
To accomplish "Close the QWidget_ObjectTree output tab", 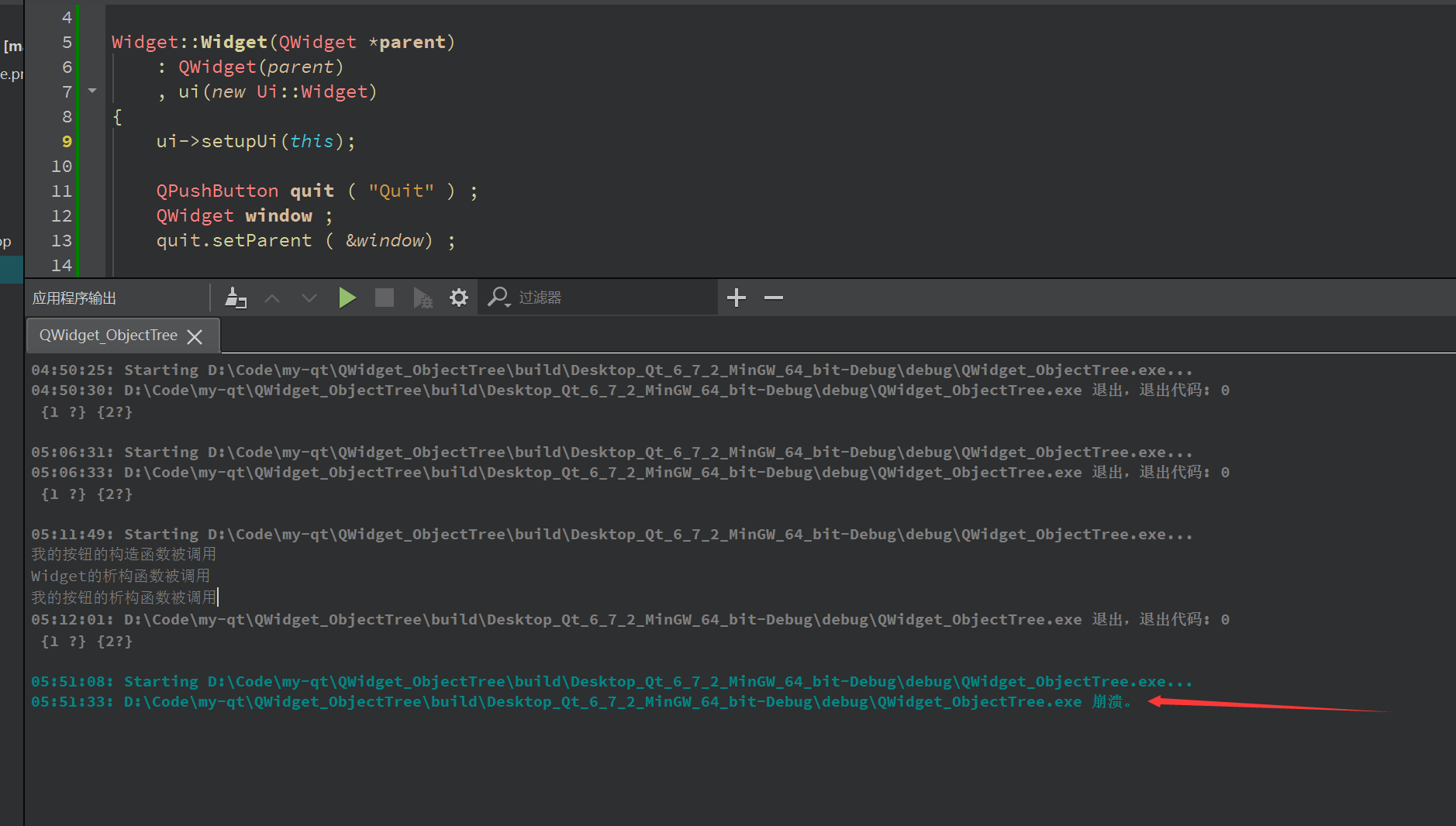I will click(x=195, y=336).
